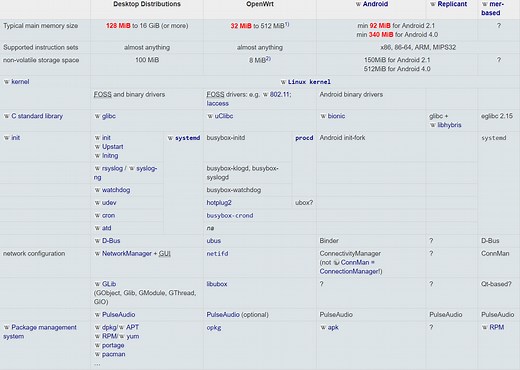Click the red 128 MiB value
This screenshot has height=370, width=520.
click(118, 26)
